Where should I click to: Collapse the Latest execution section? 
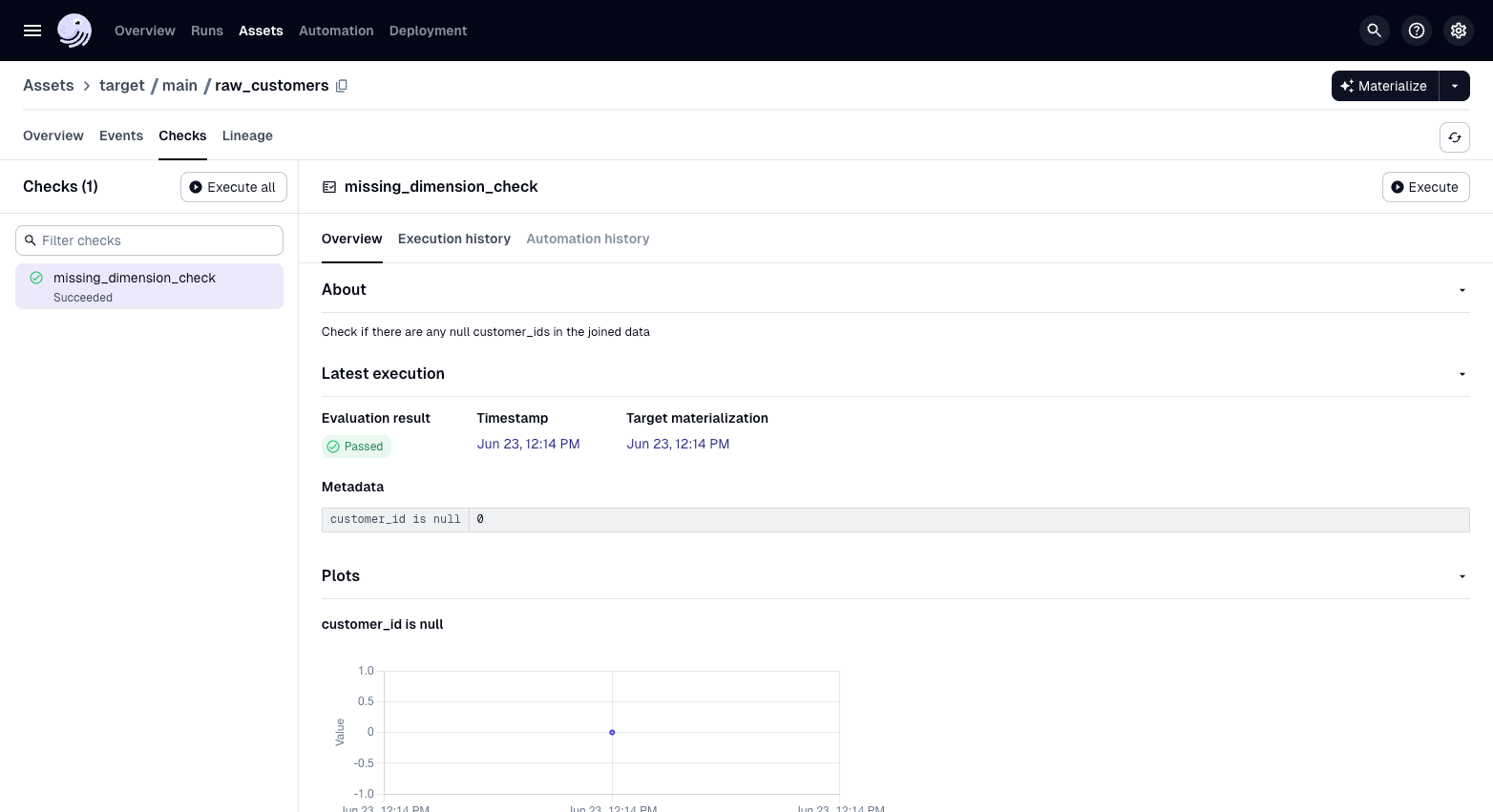(x=1461, y=374)
